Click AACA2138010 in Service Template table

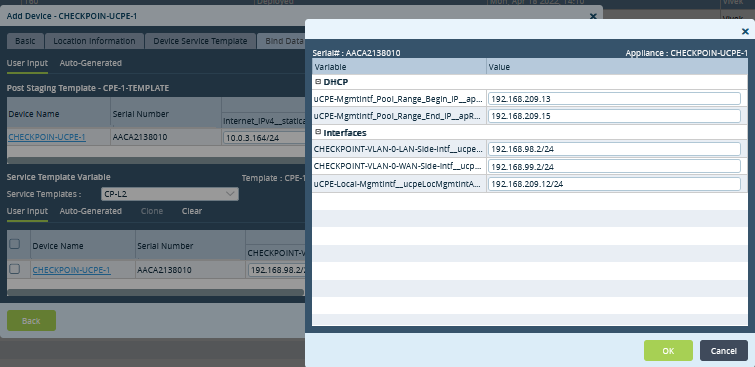[164, 270]
